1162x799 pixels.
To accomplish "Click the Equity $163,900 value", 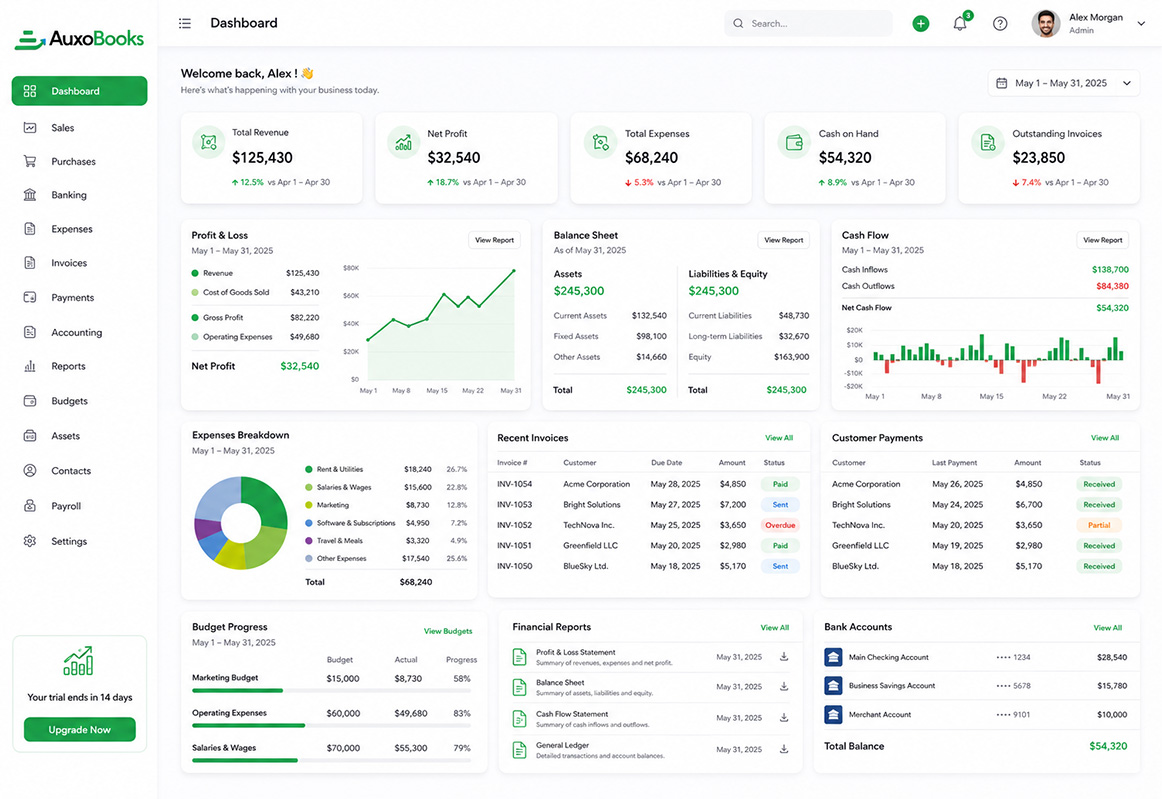I will 791,357.
